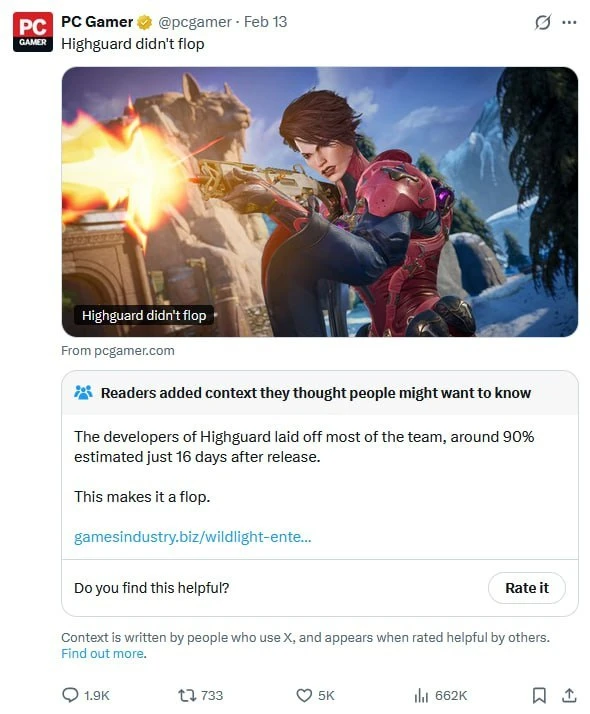Open the PC Gamer profile avatar
The height and width of the screenshot is (714, 590).
tap(33, 32)
